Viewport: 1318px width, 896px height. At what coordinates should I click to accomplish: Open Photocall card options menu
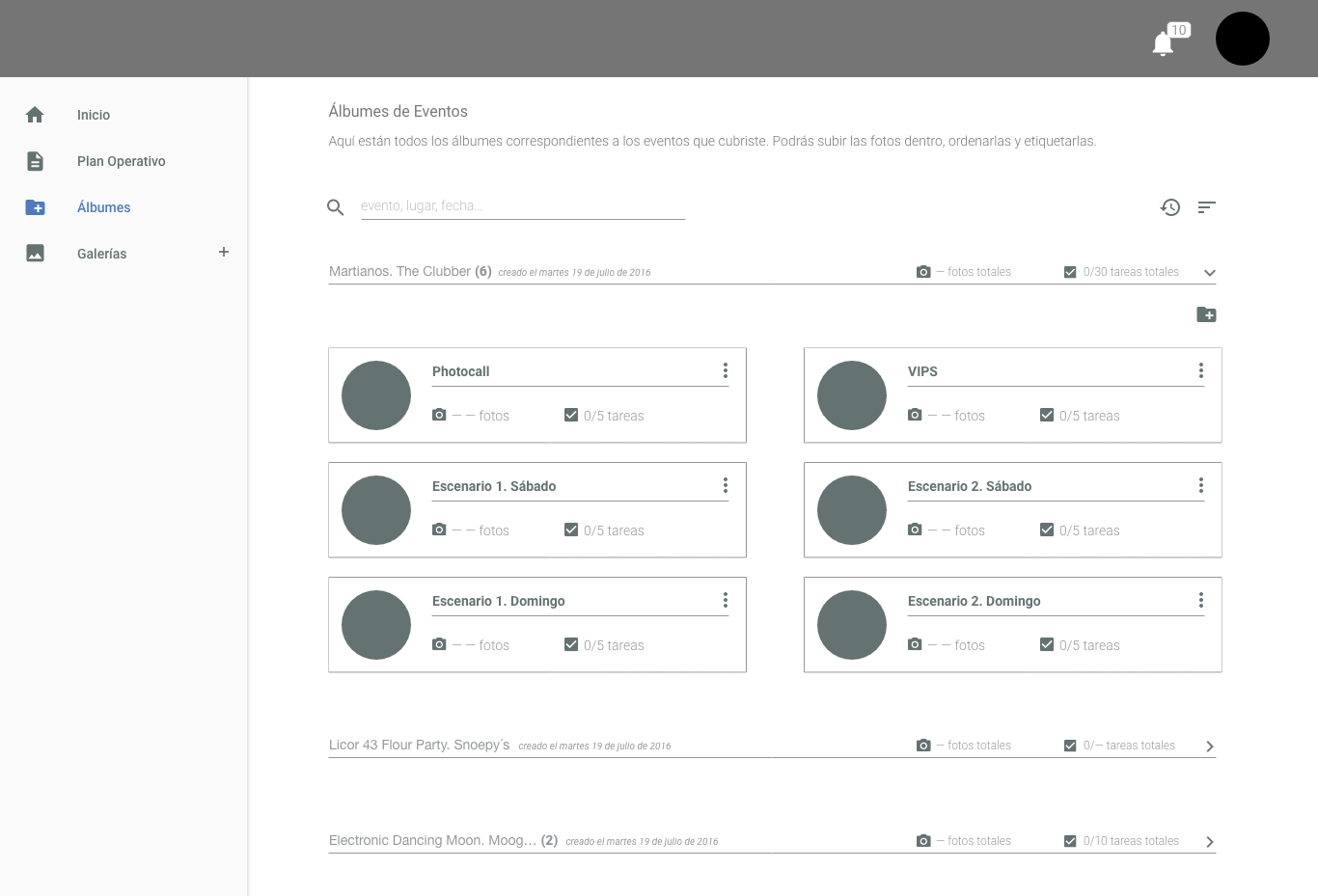coord(726,370)
